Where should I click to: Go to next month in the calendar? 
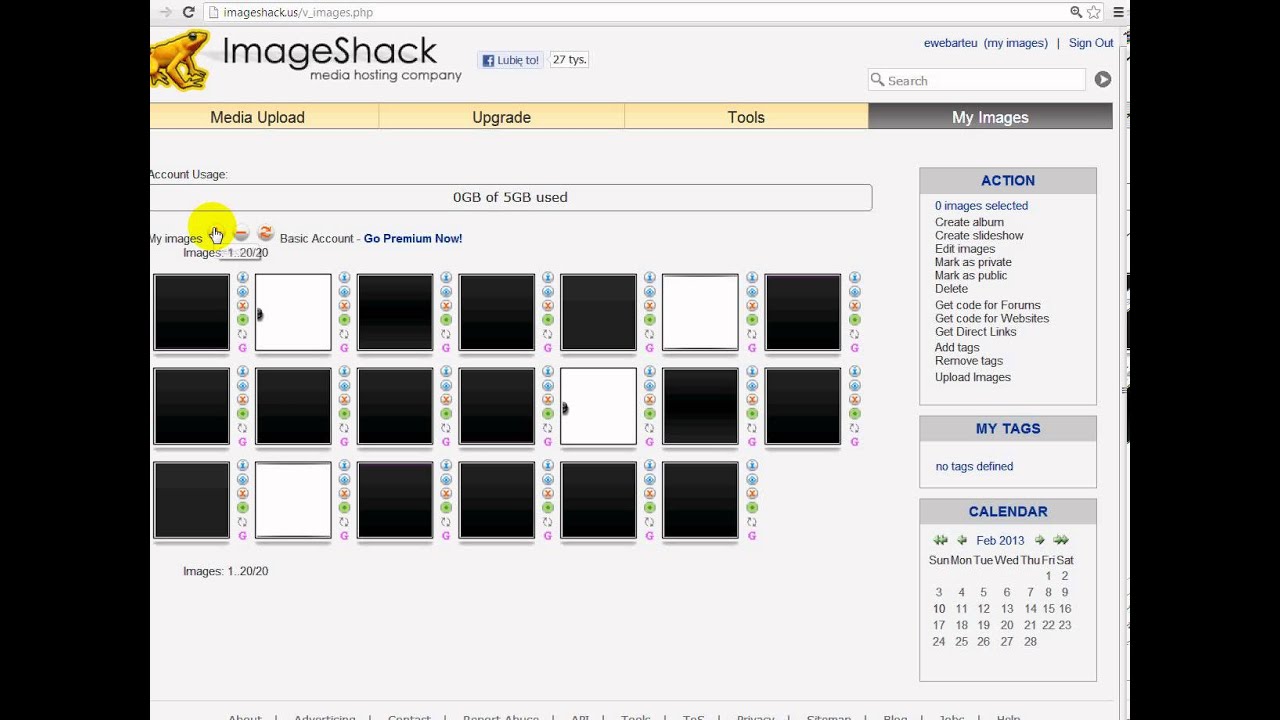pos(1039,540)
